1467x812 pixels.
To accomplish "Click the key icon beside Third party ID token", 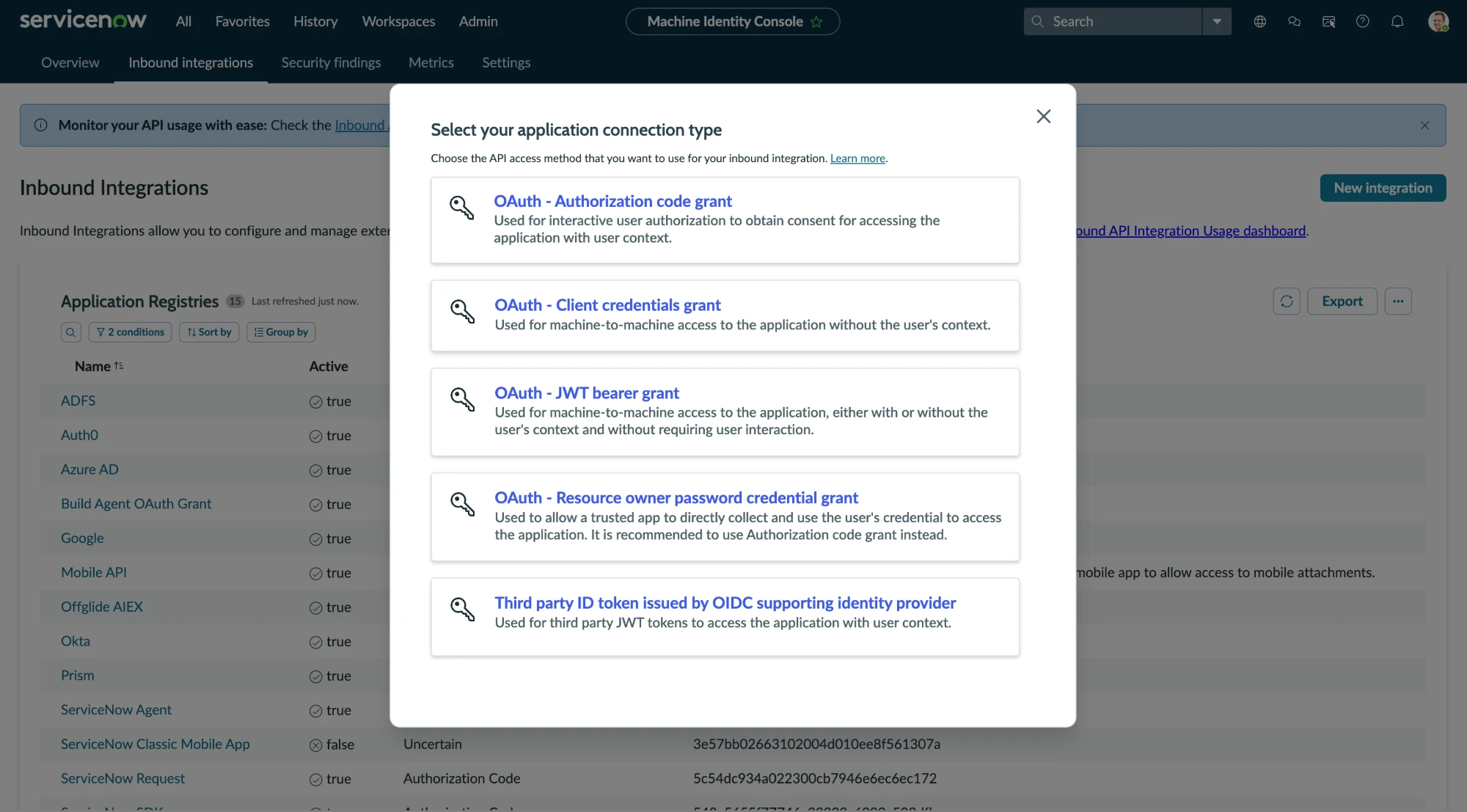I will [462, 609].
